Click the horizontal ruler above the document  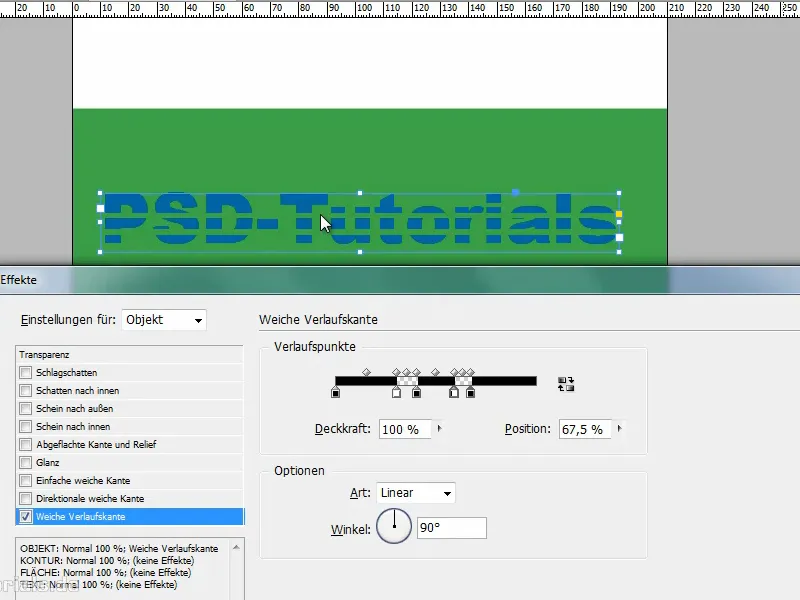(400, 9)
